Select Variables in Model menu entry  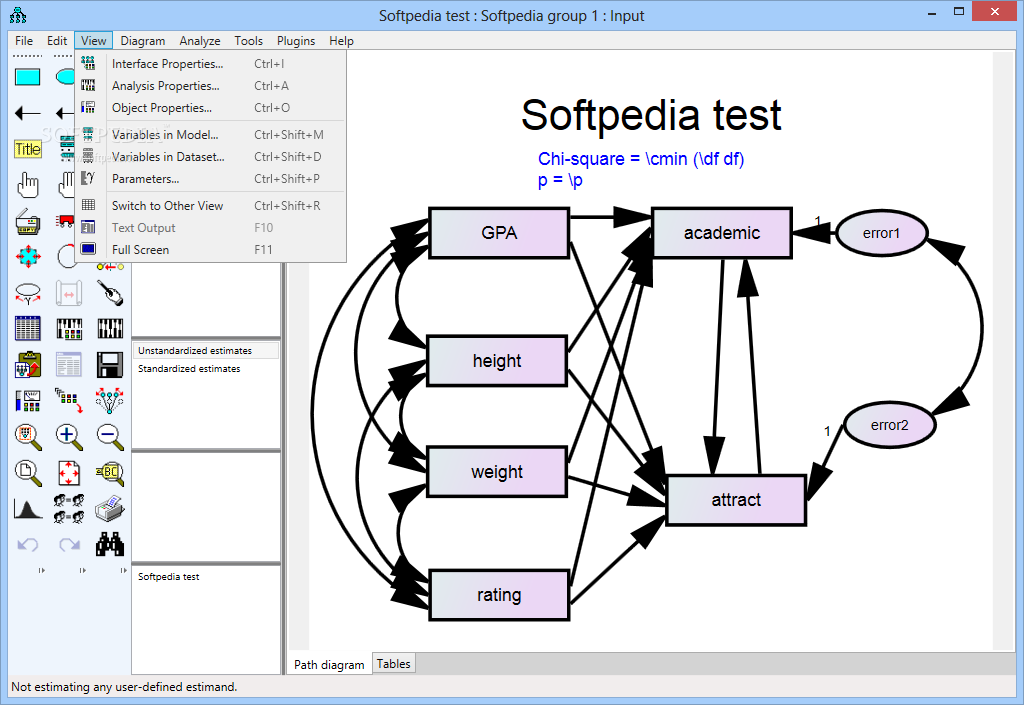210,135
